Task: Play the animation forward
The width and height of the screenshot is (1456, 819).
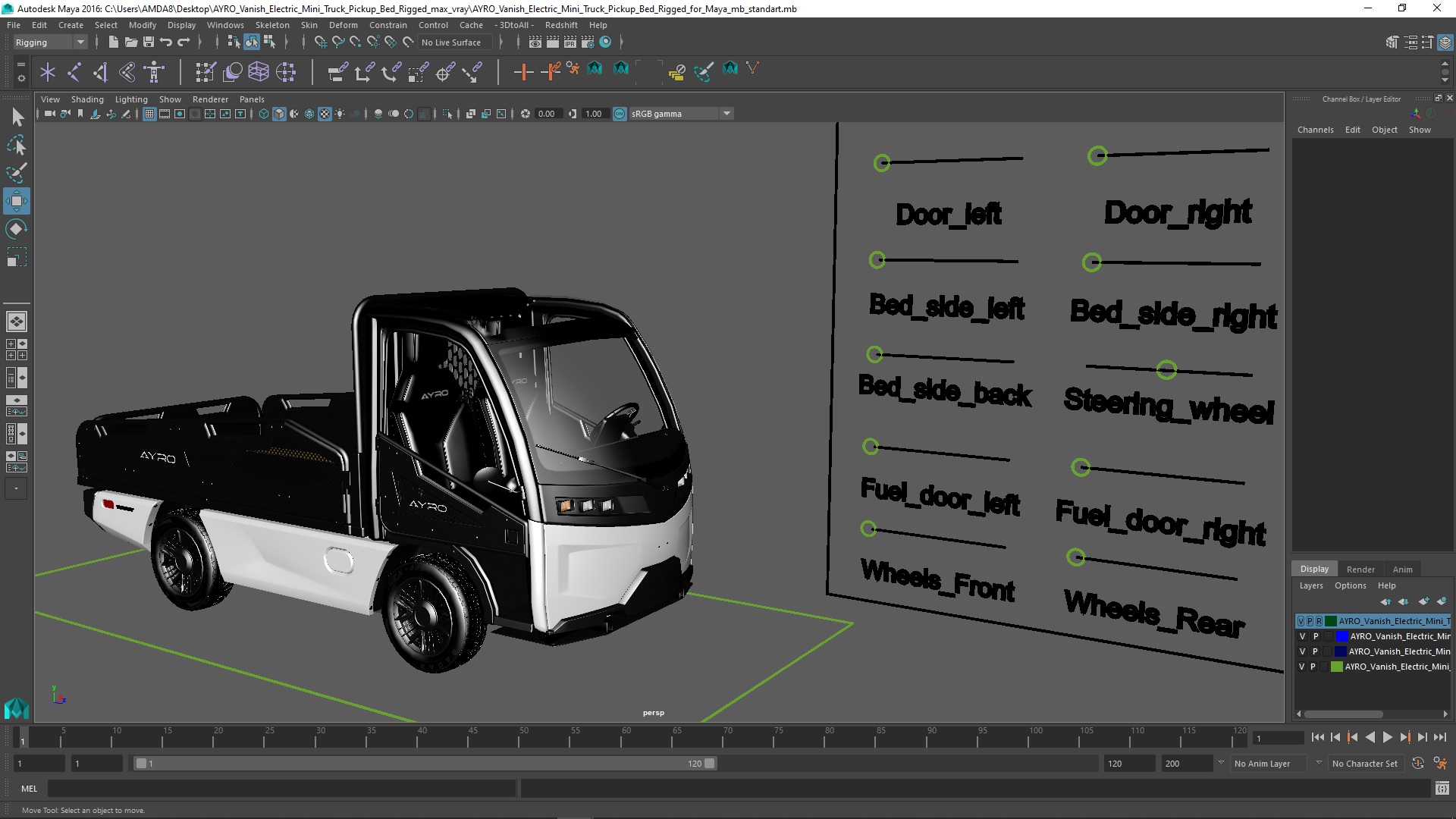Action: 1387,737
